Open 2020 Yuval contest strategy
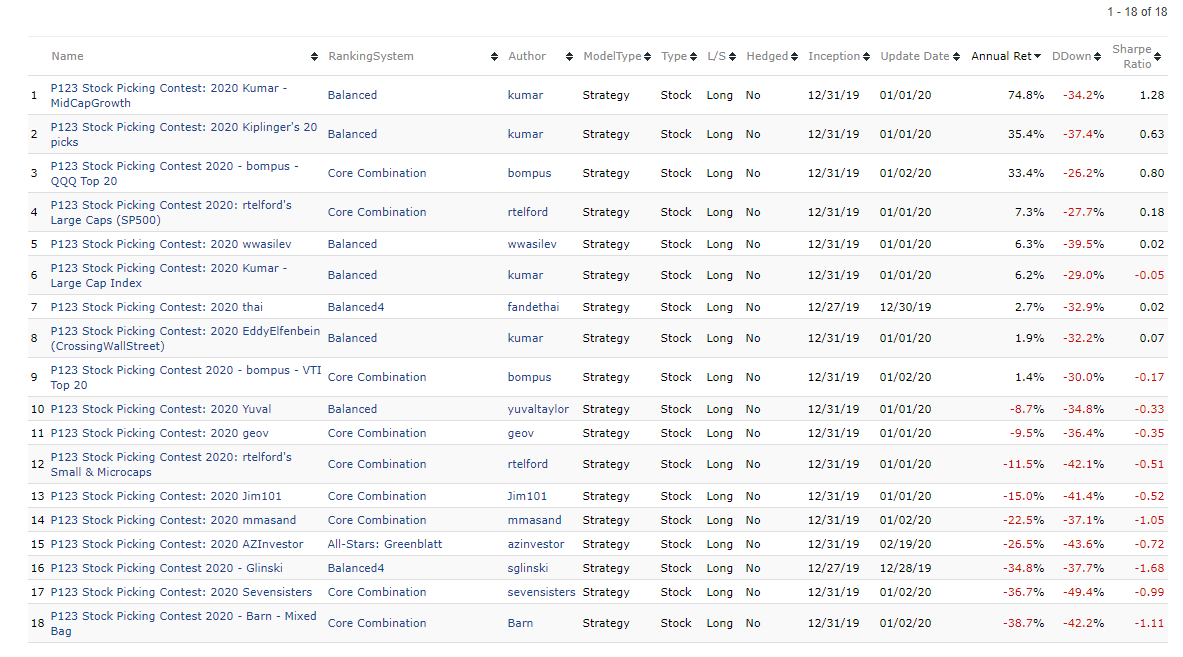This screenshot has height=657, width=1183. tap(161, 409)
